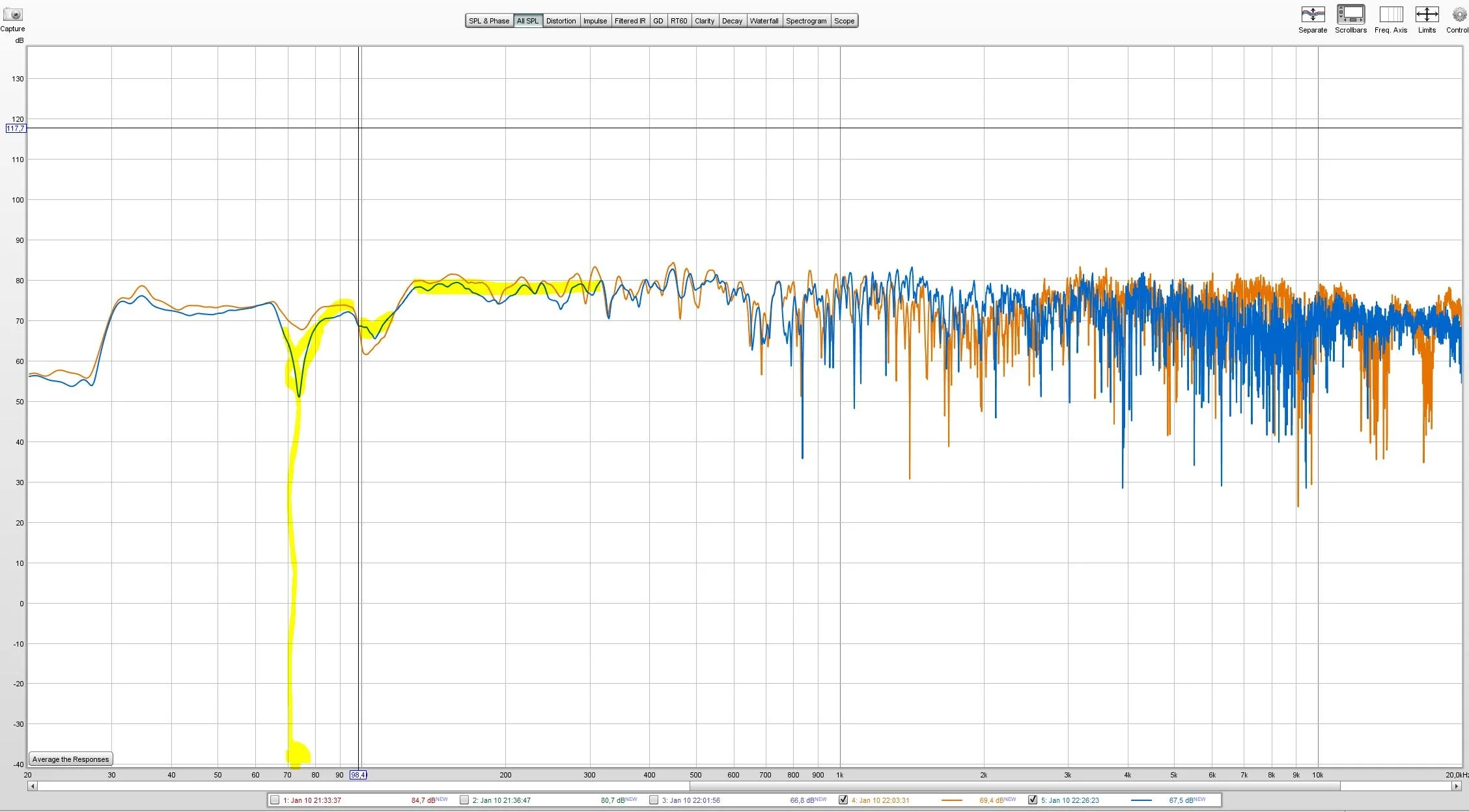Switch to the Scope tab
Viewport: 1469px width, 812px height.
[x=844, y=21]
